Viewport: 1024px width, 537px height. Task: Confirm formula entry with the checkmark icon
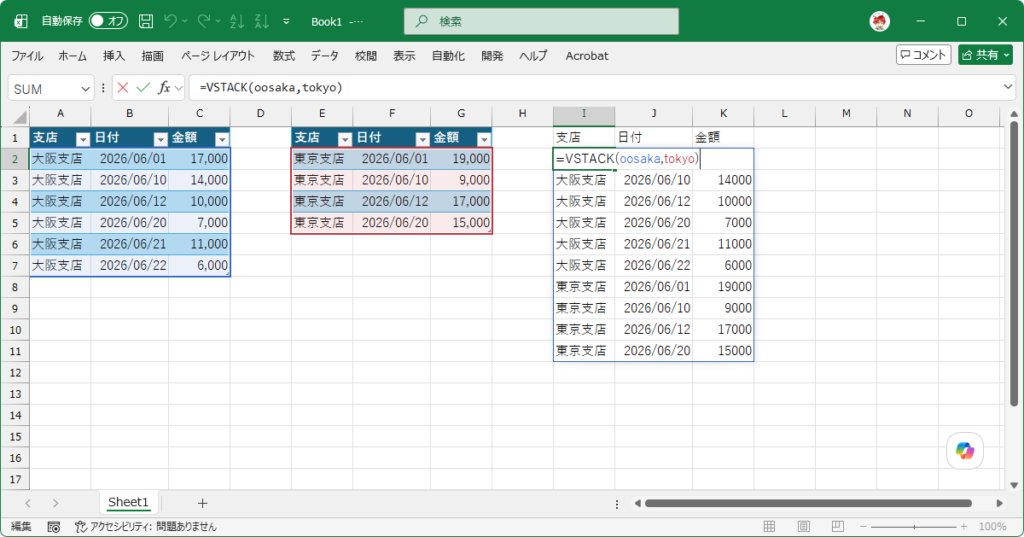(x=143, y=88)
